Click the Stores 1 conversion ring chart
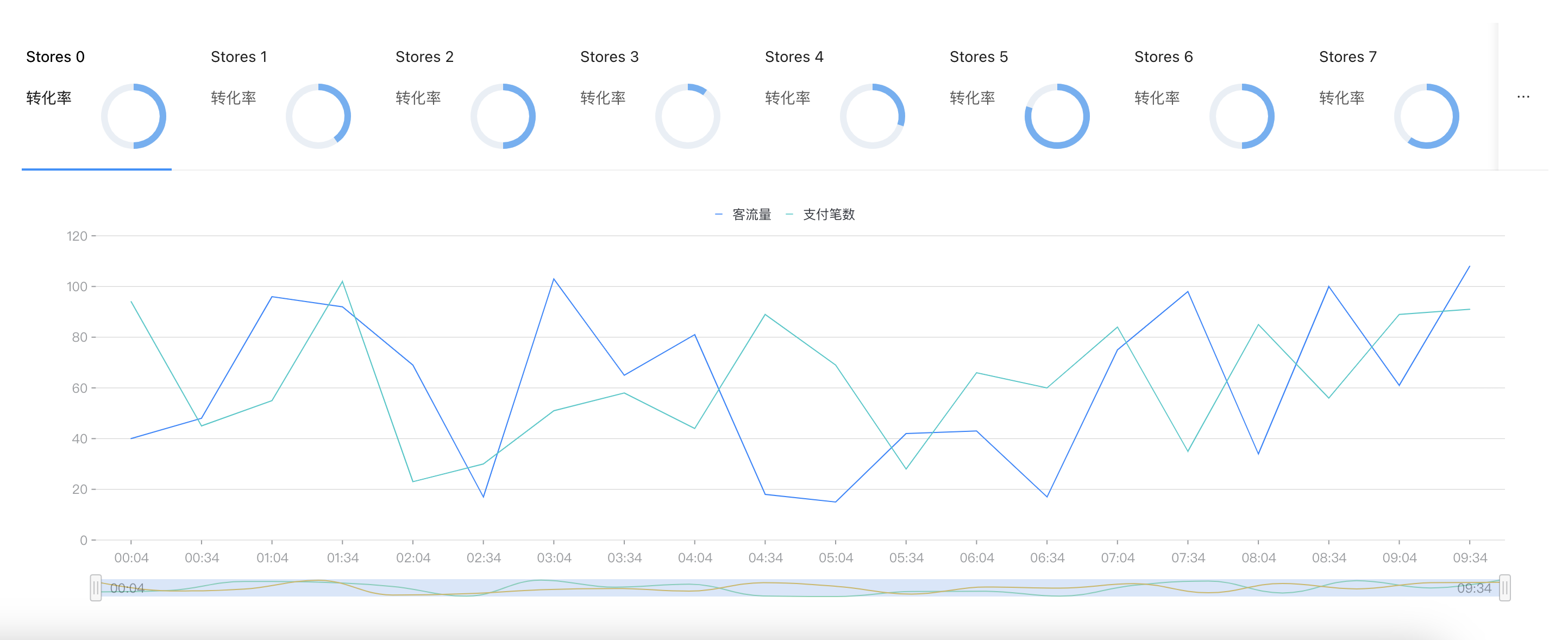1568x640 pixels. point(318,116)
